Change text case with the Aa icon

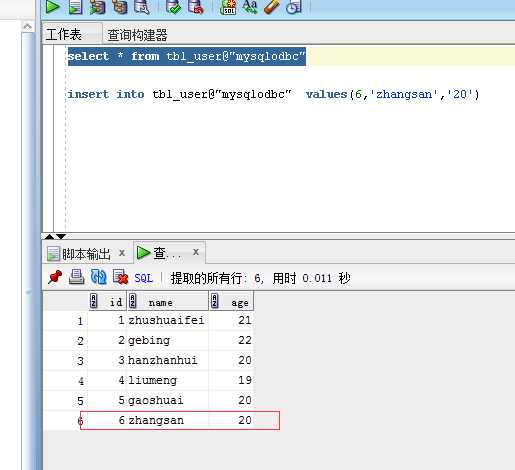[250, 7]
